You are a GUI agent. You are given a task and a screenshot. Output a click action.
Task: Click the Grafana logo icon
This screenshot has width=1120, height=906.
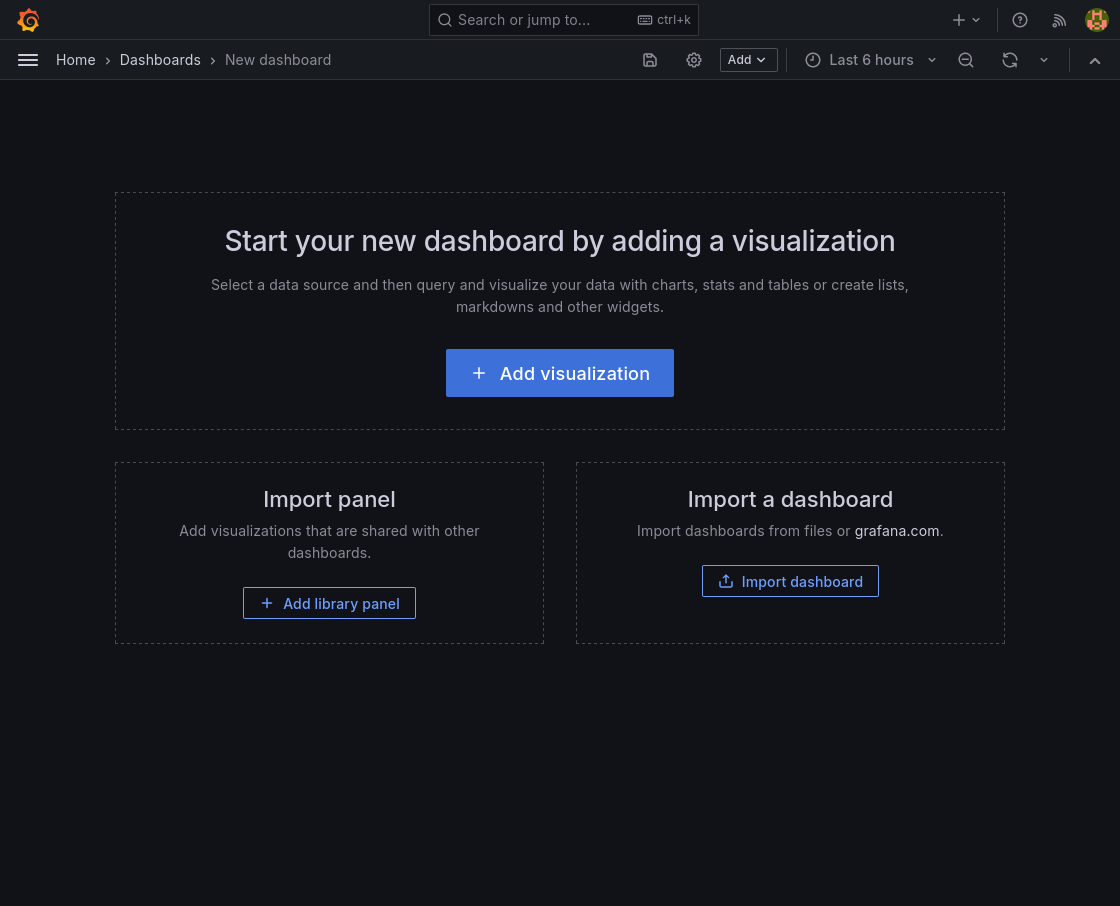click(x=28, y=20)
